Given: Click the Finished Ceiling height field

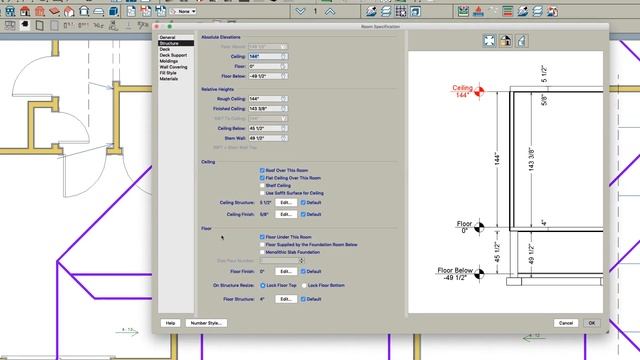Looking at the screenshot, I should [268, 109].
